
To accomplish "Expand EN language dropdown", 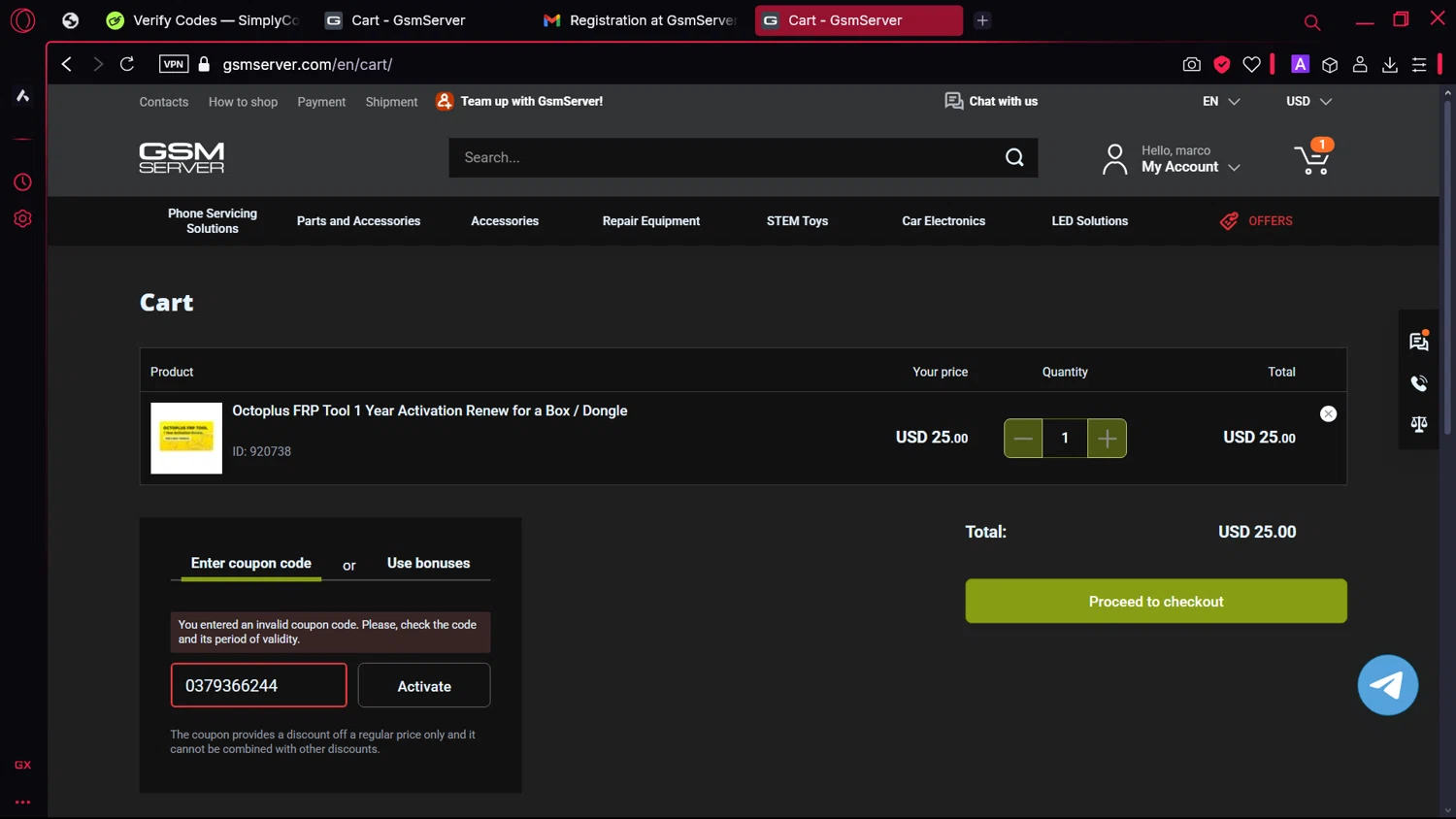I will pyautogui.click(x=1221, y=101).
